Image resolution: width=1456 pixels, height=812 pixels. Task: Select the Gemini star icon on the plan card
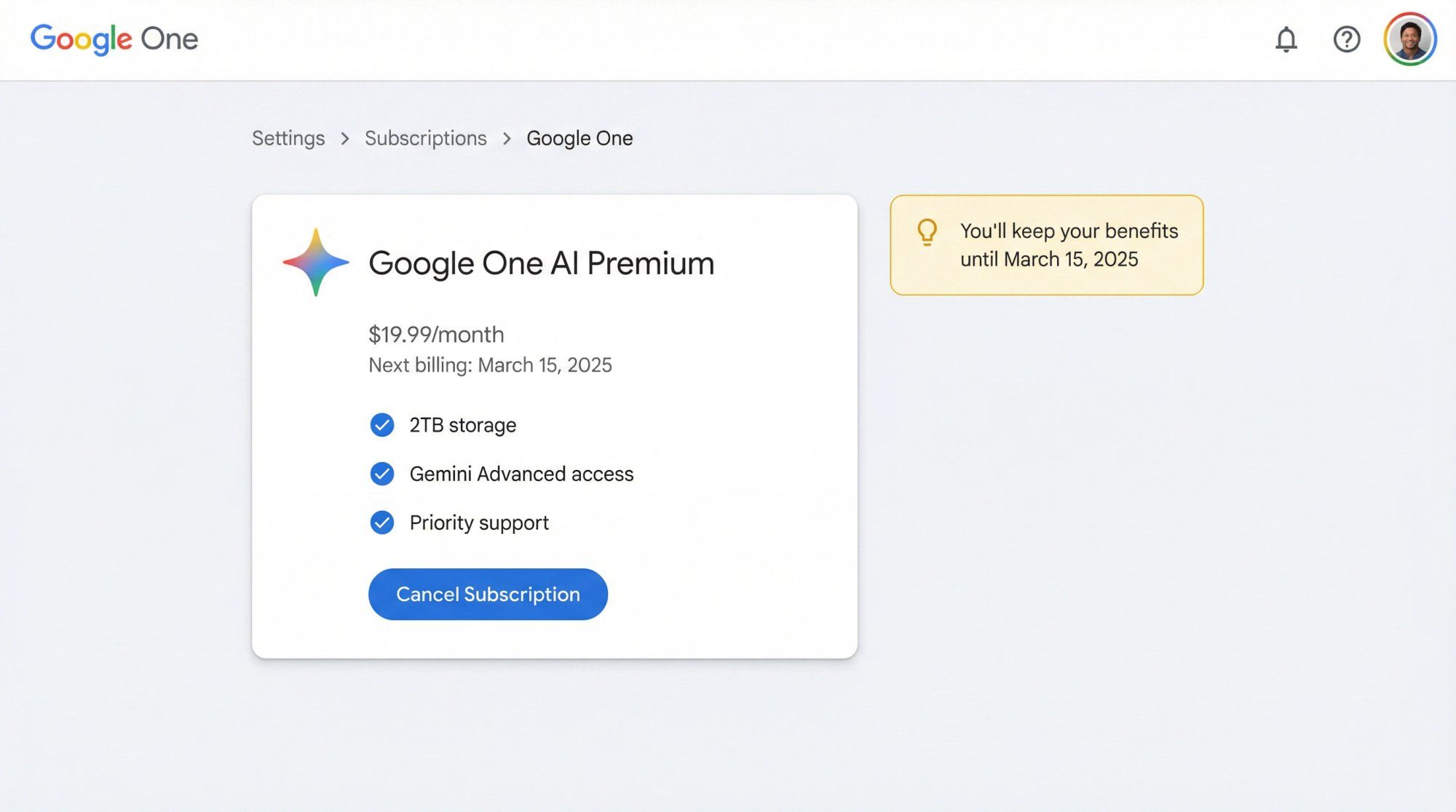[316, 262]
